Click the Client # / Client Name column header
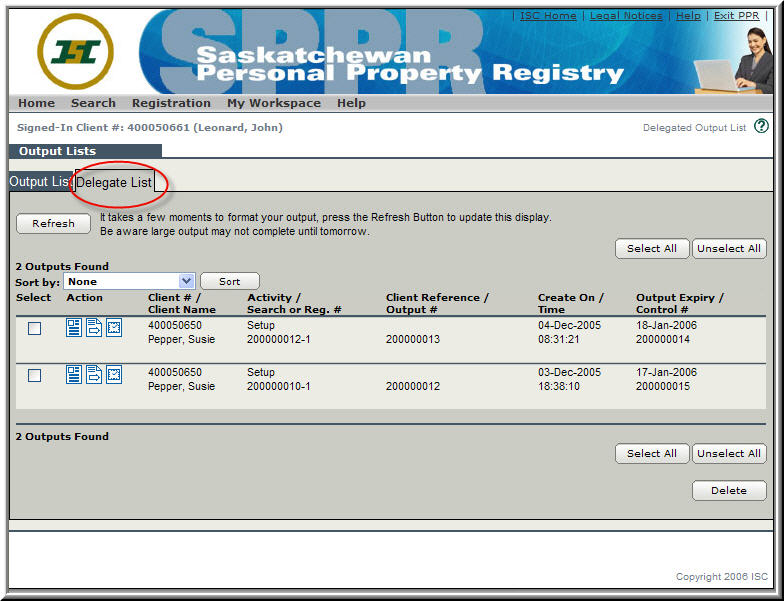The image size is (784, 601). click(182, 304)
